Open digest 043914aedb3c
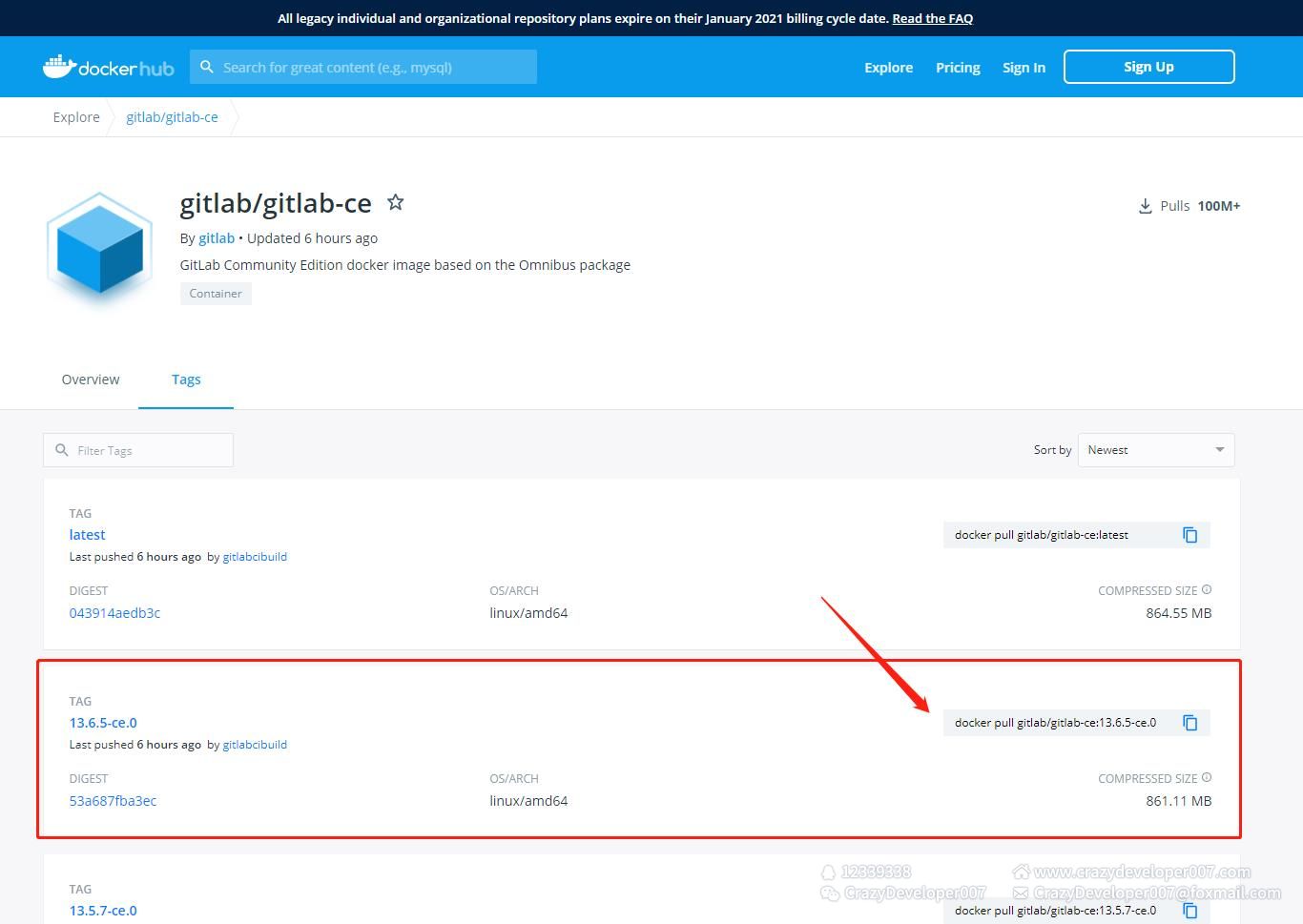The height and width of the screenshot is (924, 1303). tap(114, 613)
